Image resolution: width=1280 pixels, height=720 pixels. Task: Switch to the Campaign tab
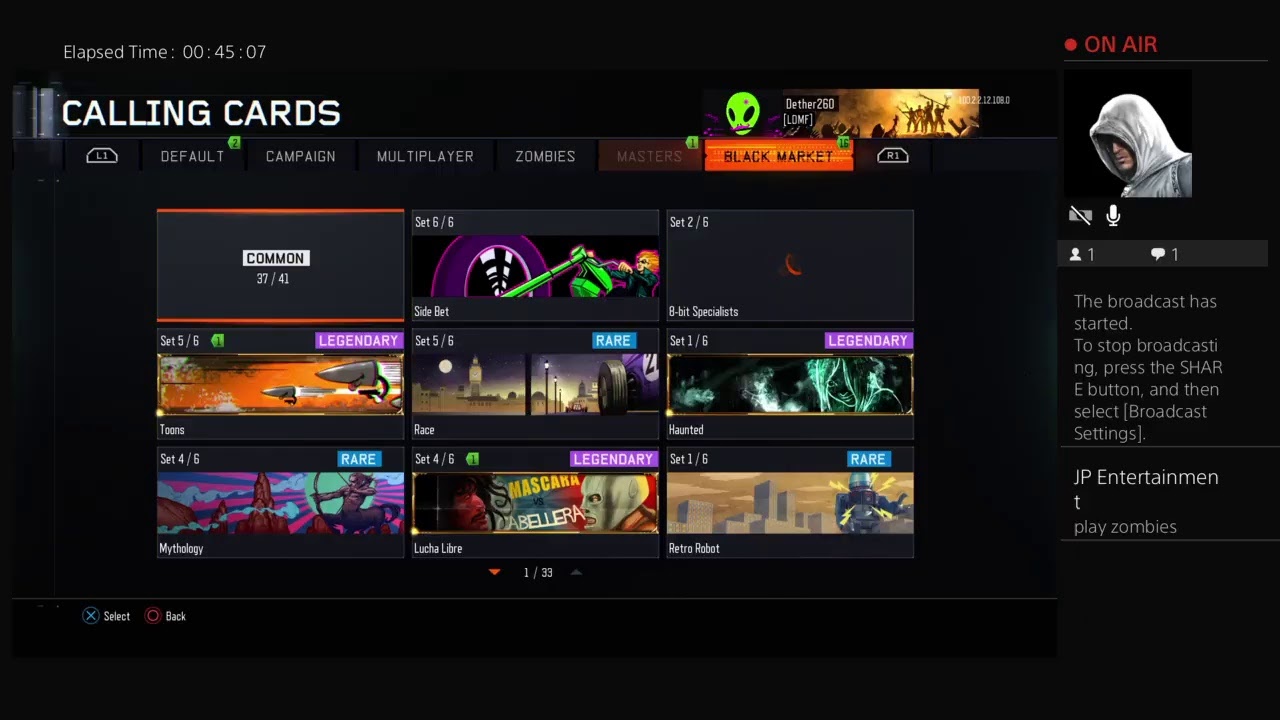pyautogui.click(x=300, y=156)
